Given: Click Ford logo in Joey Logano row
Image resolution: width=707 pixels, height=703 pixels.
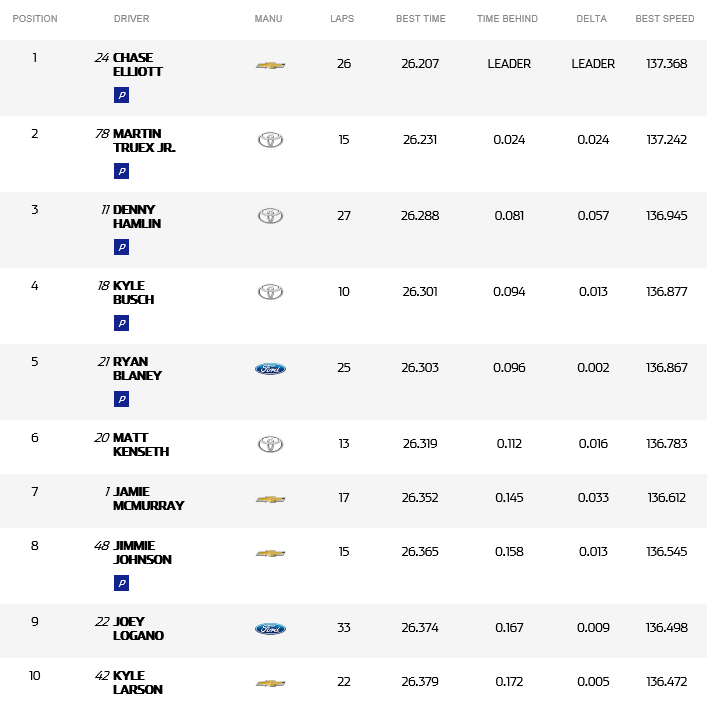Looking at the screenshot, I should pyautogui.click(x=270, y=629).
